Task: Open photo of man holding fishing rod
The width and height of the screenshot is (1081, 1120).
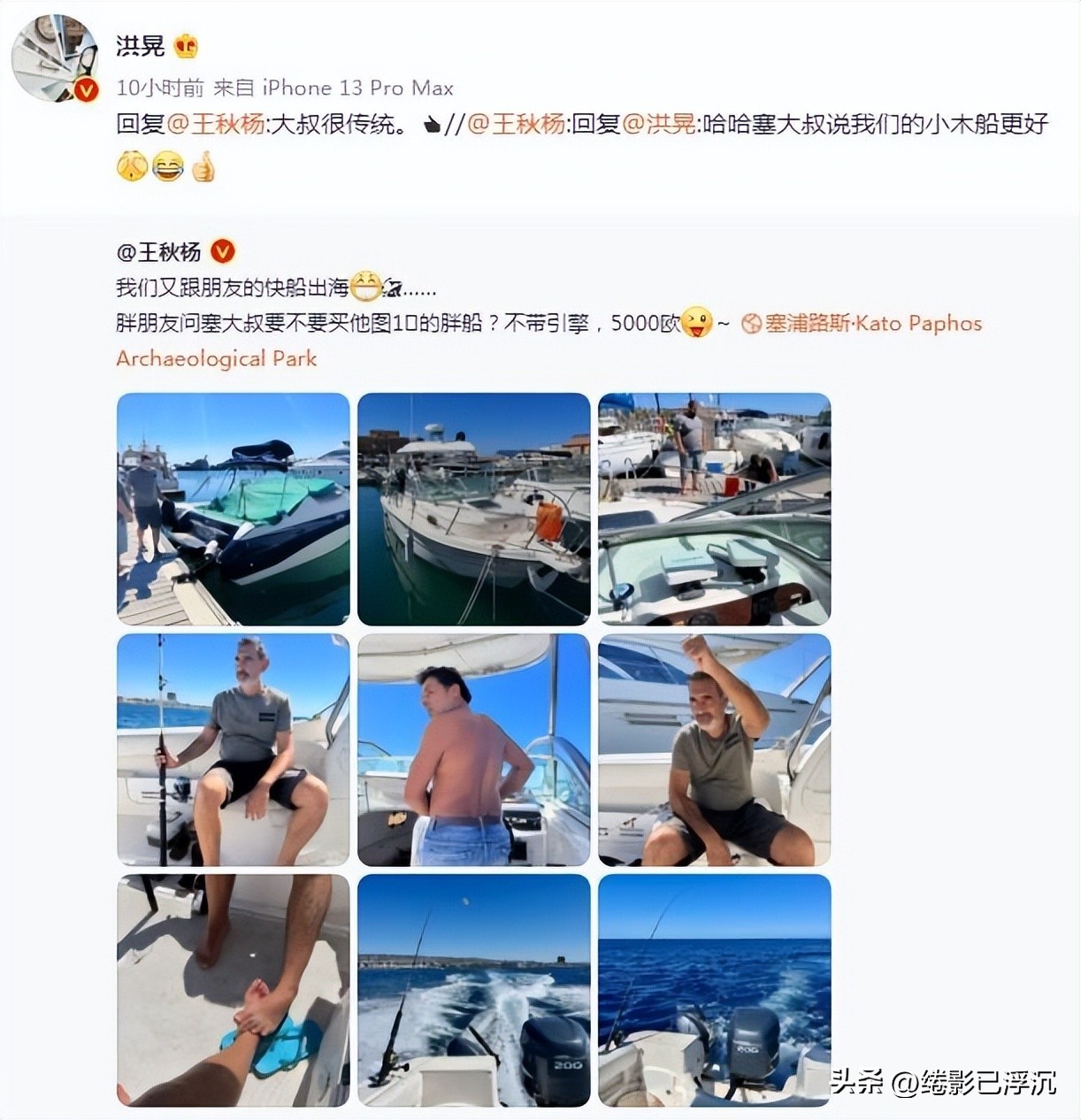Action: click(234, 750)
